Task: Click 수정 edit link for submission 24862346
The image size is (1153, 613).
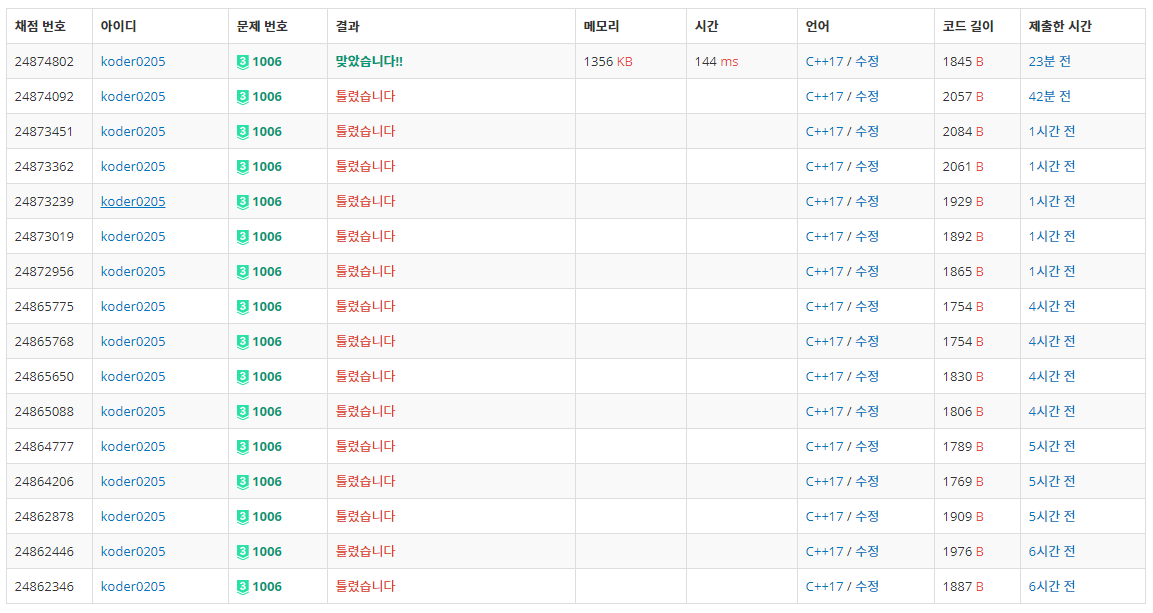Action: click(x=867, y=587)
